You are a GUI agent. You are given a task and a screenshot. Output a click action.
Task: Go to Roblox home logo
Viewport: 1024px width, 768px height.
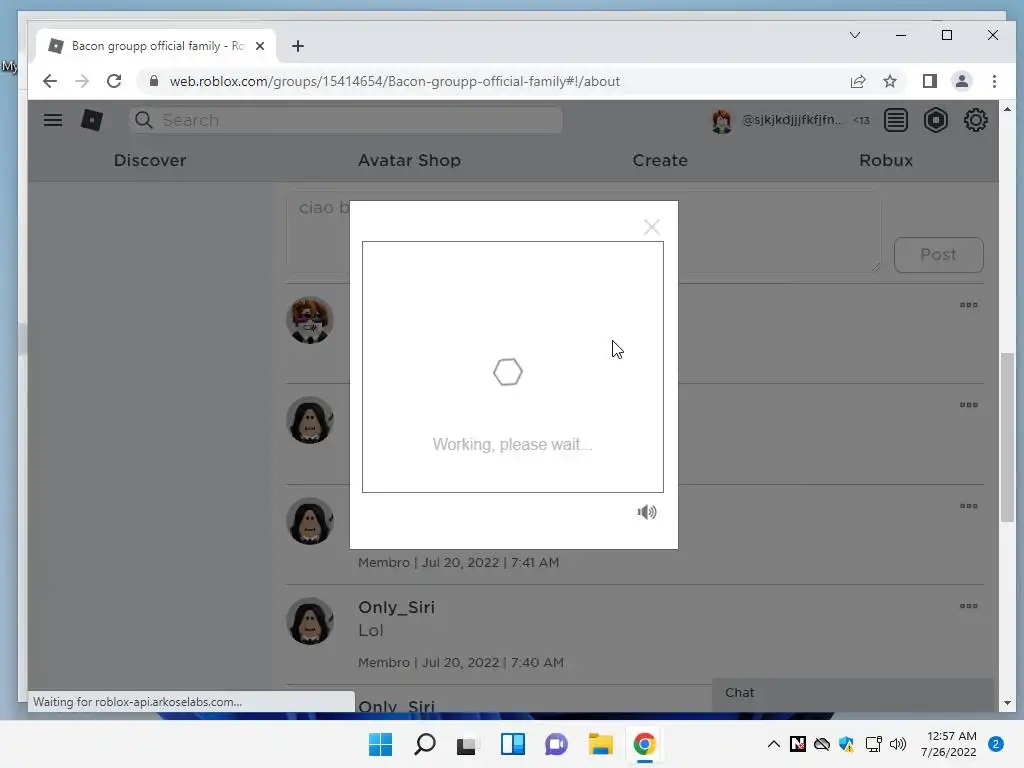91,120
